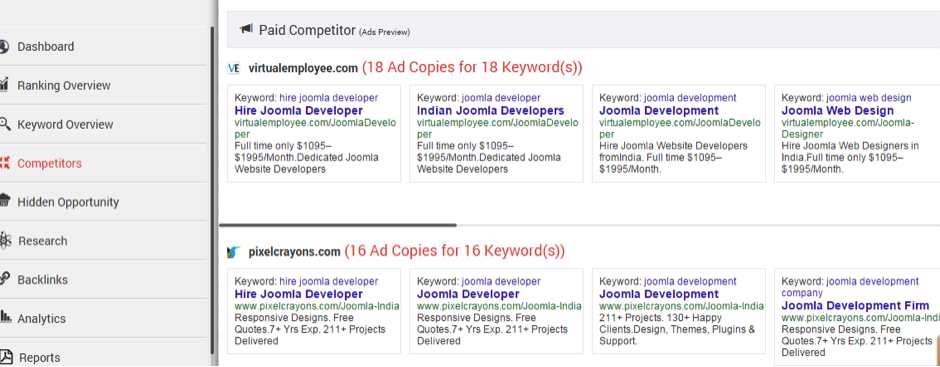Image resolution: width=940 pixels, height=367 pixels.
Task: Click the Backlinks chain icon
Action: pos(5,279)
